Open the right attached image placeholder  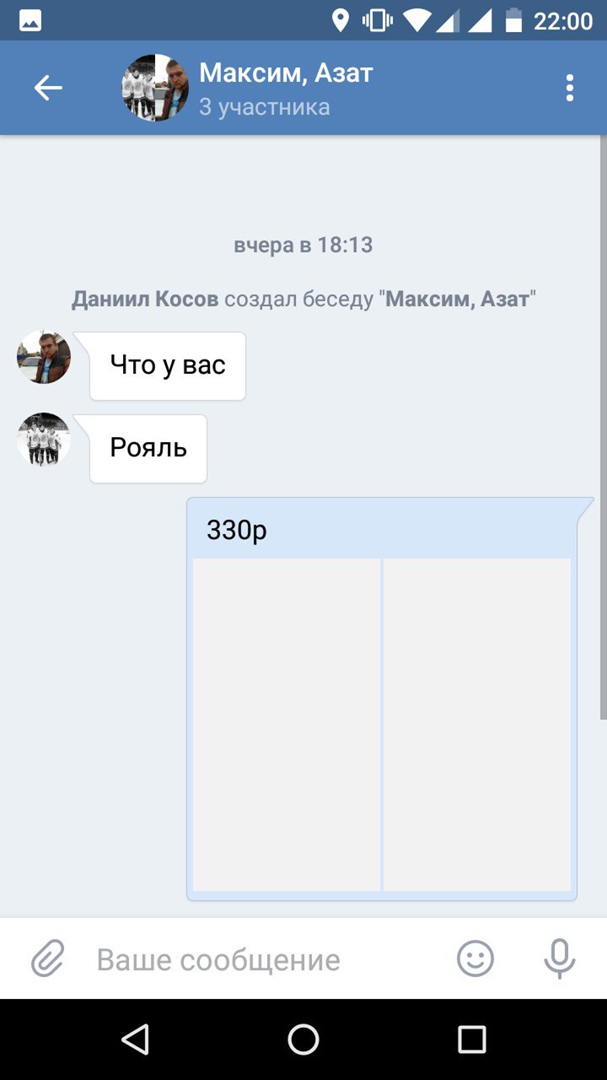[477, 725]
